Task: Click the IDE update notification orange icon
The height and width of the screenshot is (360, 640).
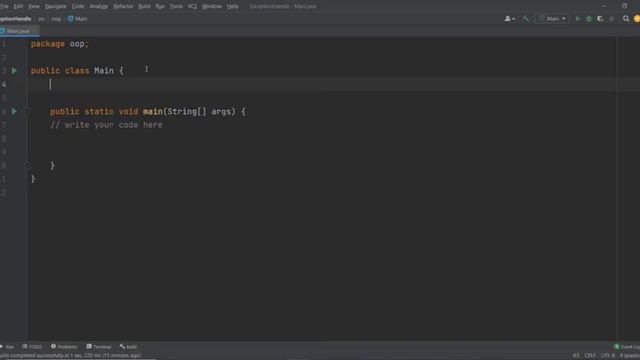Action: [637, 19]
